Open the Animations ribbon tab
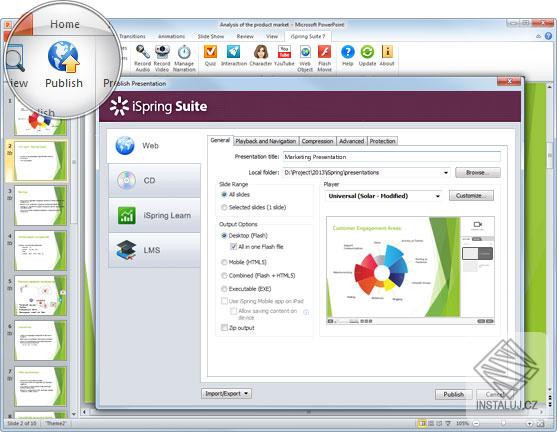Image resolution: width=557 pixels, height=432 pixels. [171, 36]
